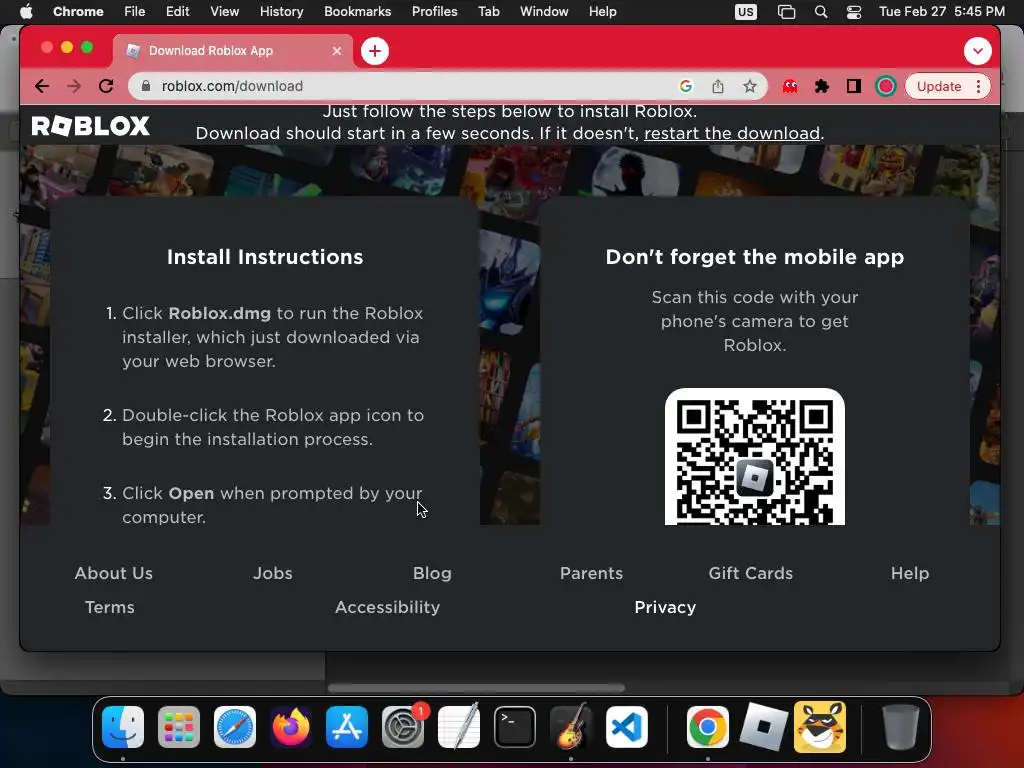
Task: Close the Download Roblox App tab
Action: point(337,51)
